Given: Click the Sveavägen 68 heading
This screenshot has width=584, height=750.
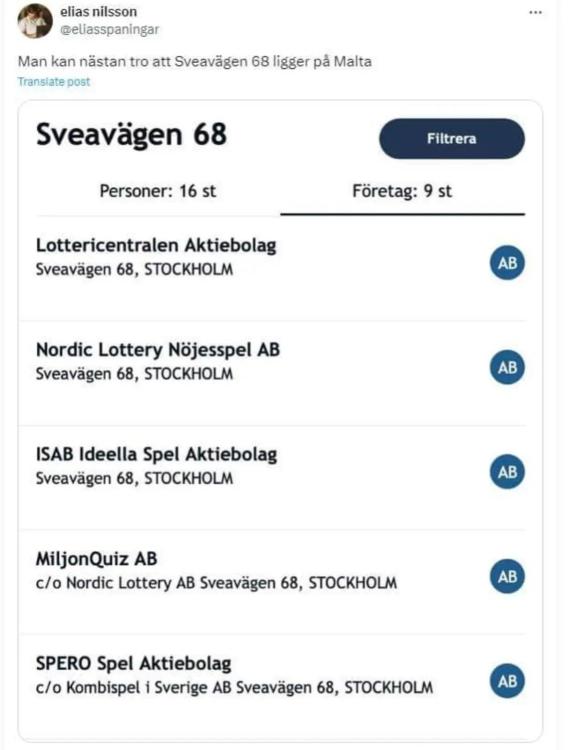Looking at the screenshot, I should tap(132, 134).
